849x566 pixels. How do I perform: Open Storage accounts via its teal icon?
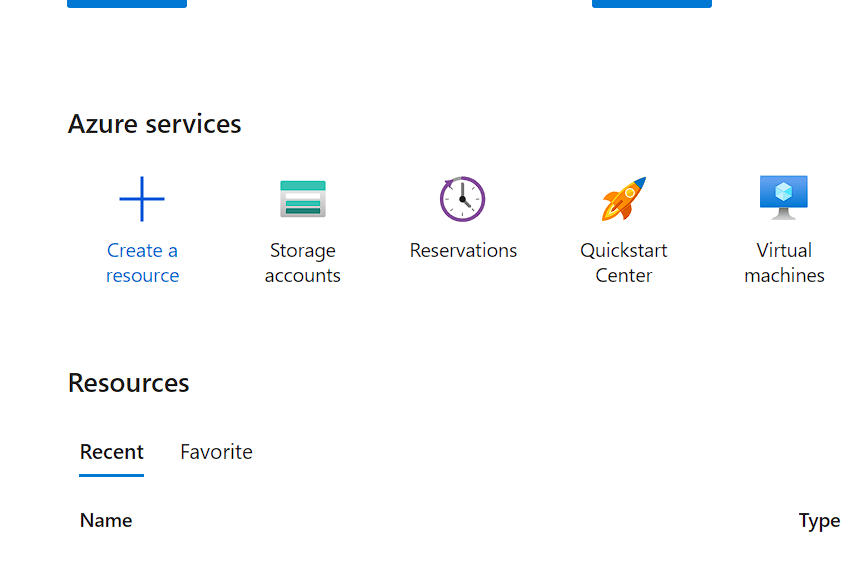click(x=303, y=199)
